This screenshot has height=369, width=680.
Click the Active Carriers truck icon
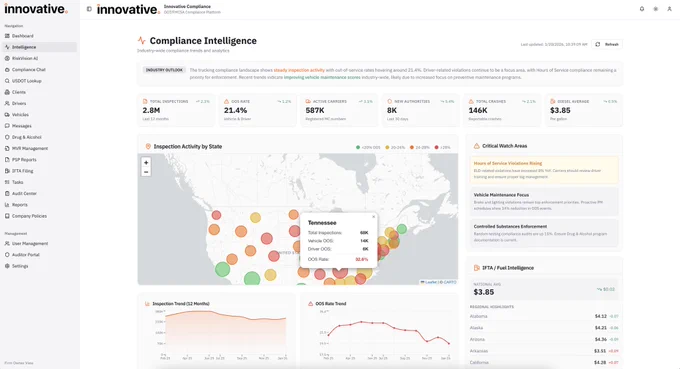click(x=308, y=101)
